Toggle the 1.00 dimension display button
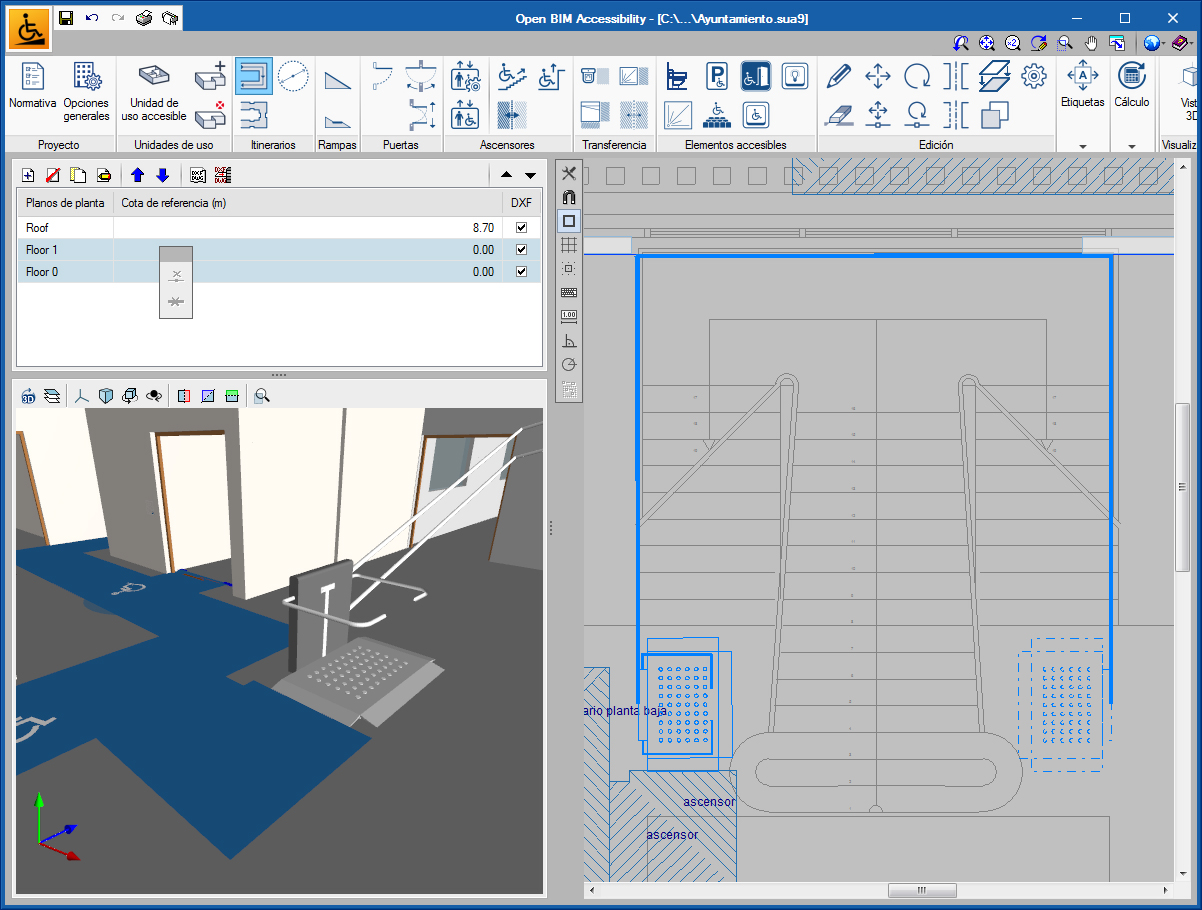 (x=569, y=317)
